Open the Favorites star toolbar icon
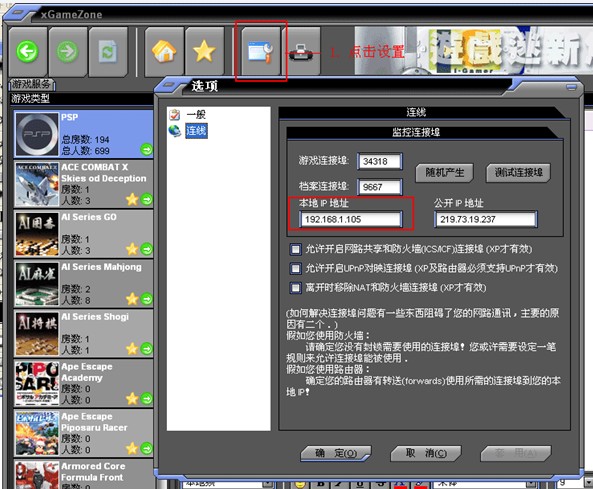Screen dimensions: 593x489 [x=204, y=51]
